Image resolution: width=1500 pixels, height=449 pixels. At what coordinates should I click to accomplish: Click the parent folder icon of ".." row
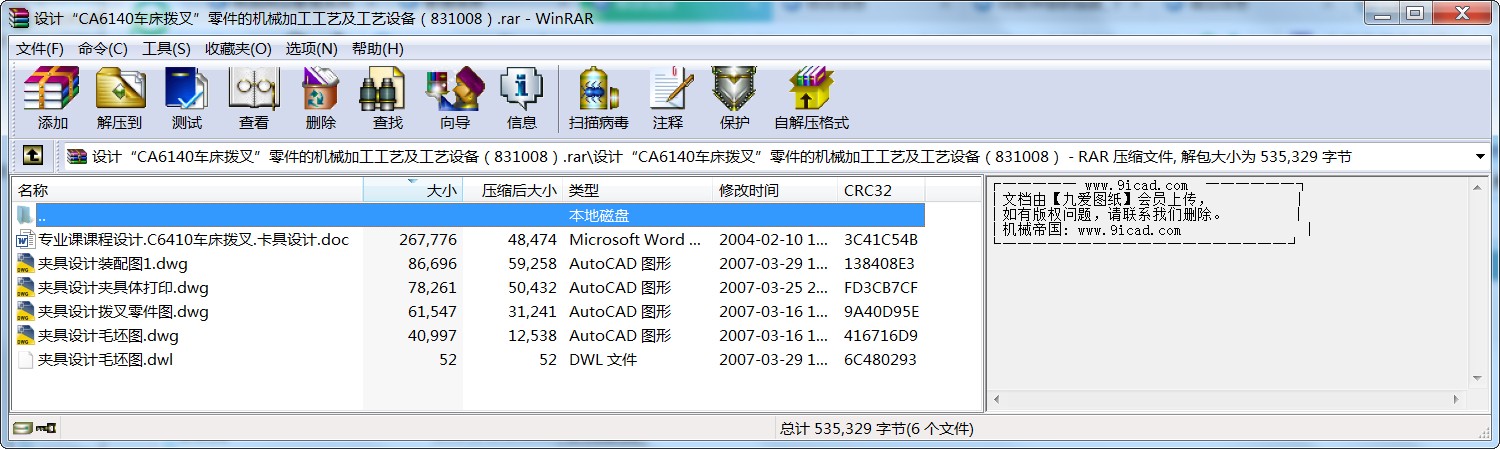[26, 216]
